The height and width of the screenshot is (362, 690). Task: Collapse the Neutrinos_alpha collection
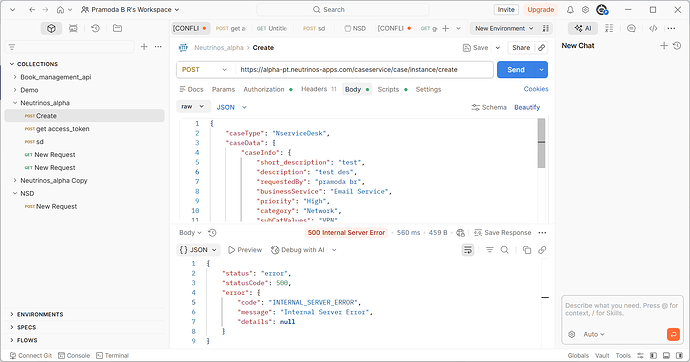click(x=15, y=103)
